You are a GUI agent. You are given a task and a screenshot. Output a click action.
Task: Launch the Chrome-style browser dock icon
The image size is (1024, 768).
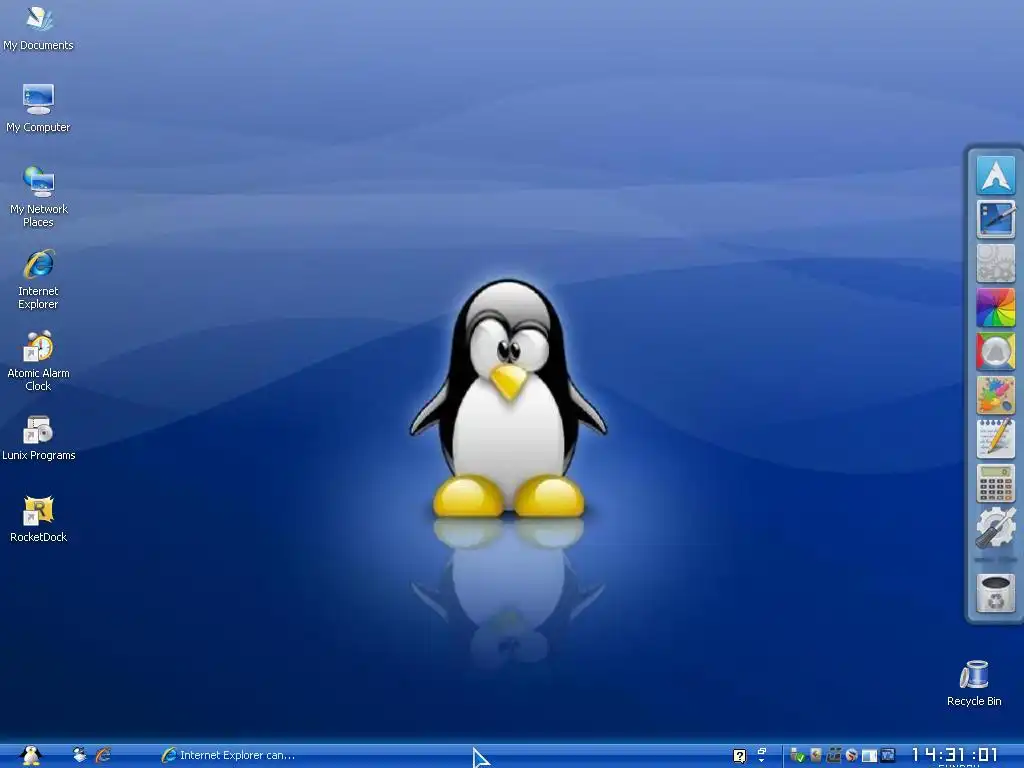[995, 351]
